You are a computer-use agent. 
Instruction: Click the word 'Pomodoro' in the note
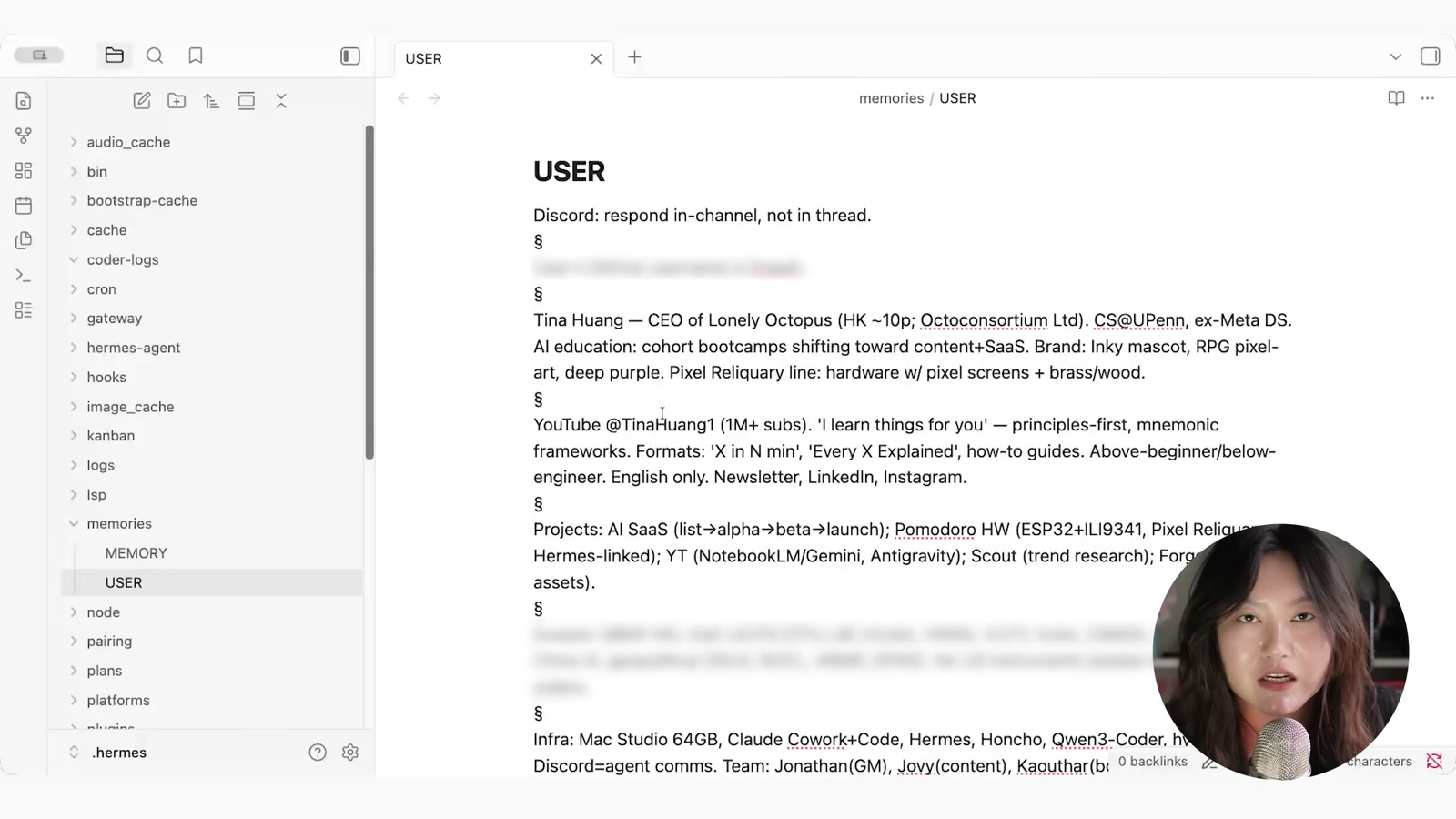pyautogui.click(x=935, y=530)
